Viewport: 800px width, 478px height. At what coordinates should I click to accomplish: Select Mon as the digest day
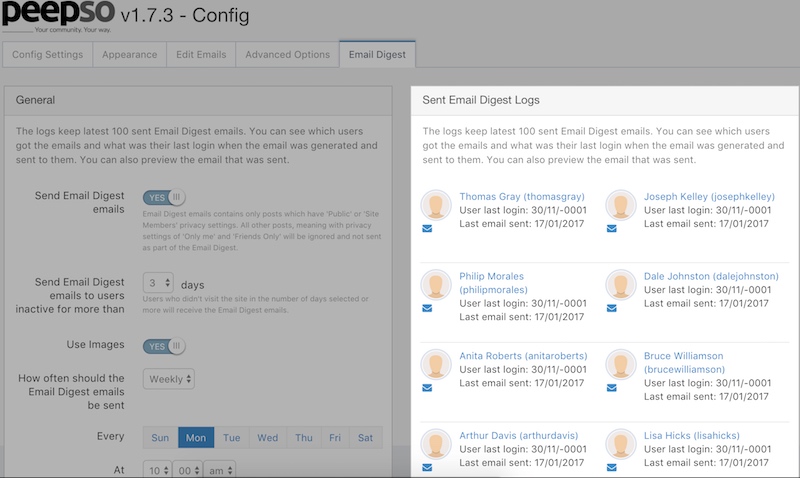click(196, 438)
